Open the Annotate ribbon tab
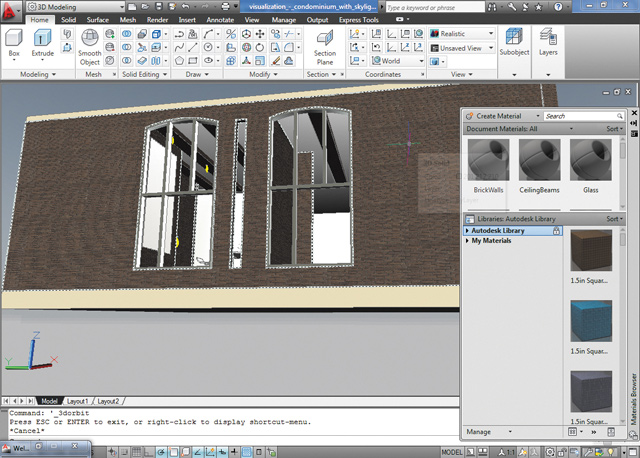The height and width of the screenshot is (458, 640). coord(220,20)
